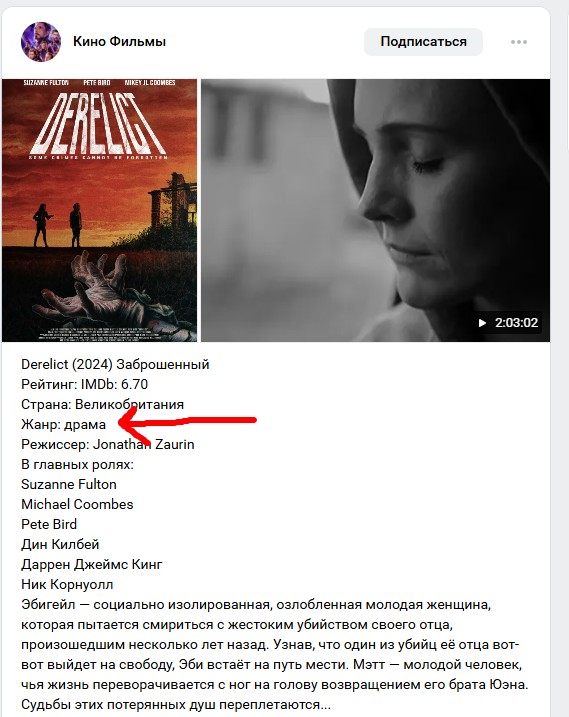
Task: Click the Подписаться subscribe button
Action: tap(423, 42)
